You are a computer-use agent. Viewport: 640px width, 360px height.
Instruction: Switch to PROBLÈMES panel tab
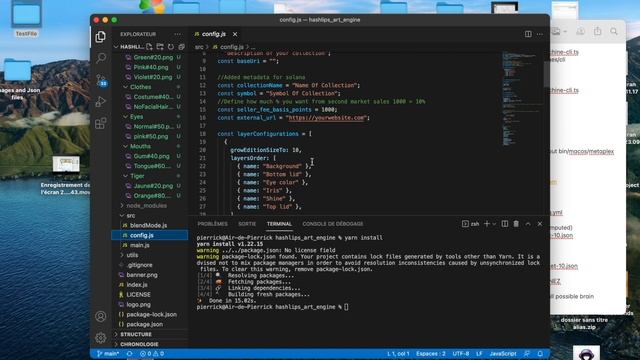coord(212,224)
